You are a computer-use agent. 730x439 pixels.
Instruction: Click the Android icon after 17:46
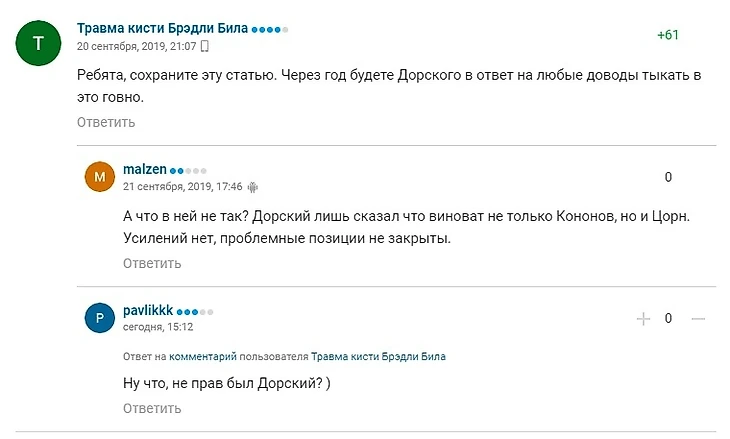[253, 186]
